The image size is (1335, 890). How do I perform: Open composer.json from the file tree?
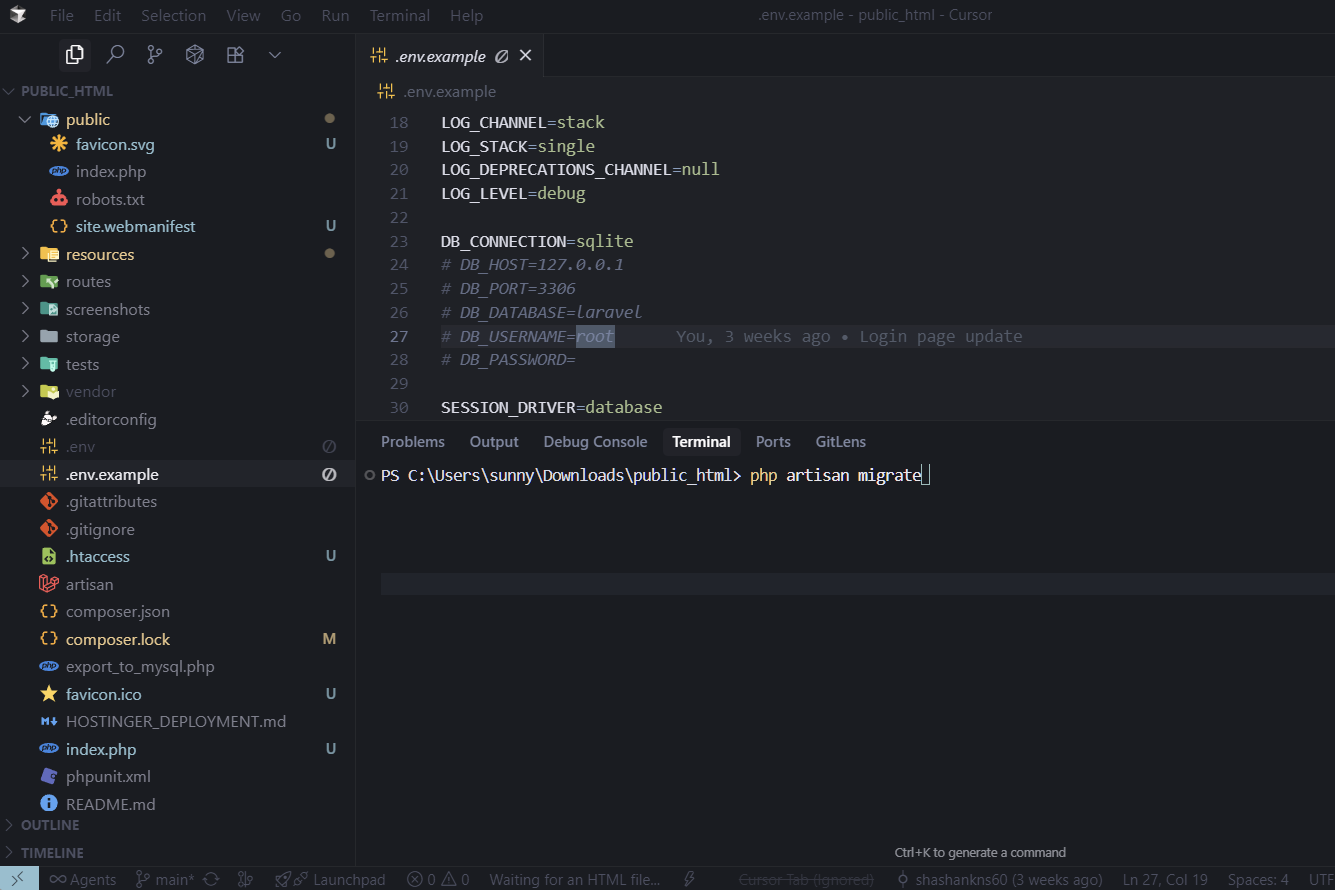(117, 612)
